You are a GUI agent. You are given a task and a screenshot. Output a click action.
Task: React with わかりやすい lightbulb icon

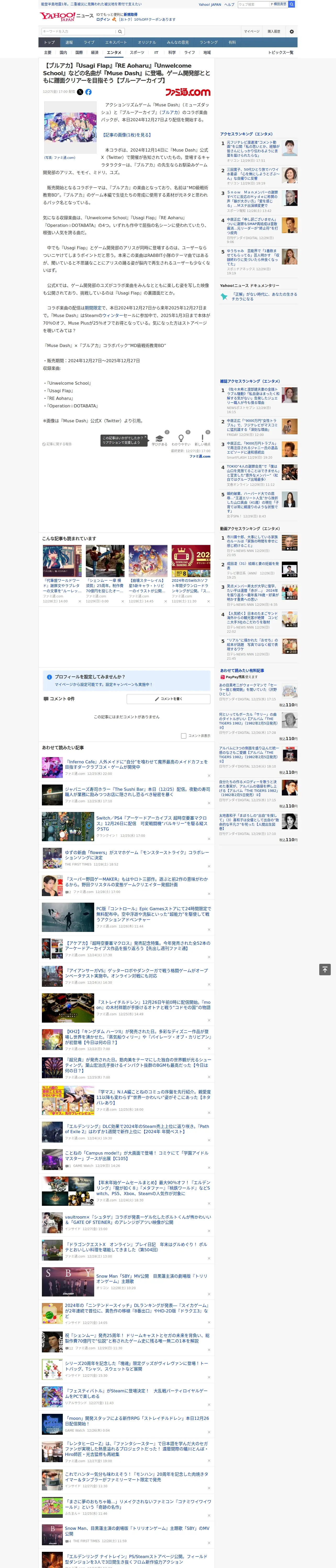click(x=181, y=438)
